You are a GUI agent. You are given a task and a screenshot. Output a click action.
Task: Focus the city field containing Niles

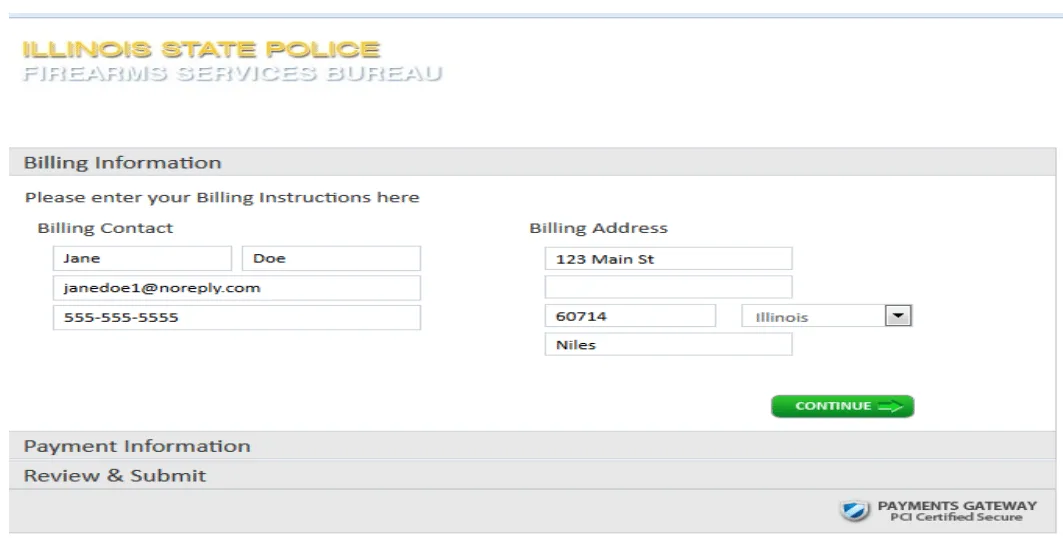668,344
